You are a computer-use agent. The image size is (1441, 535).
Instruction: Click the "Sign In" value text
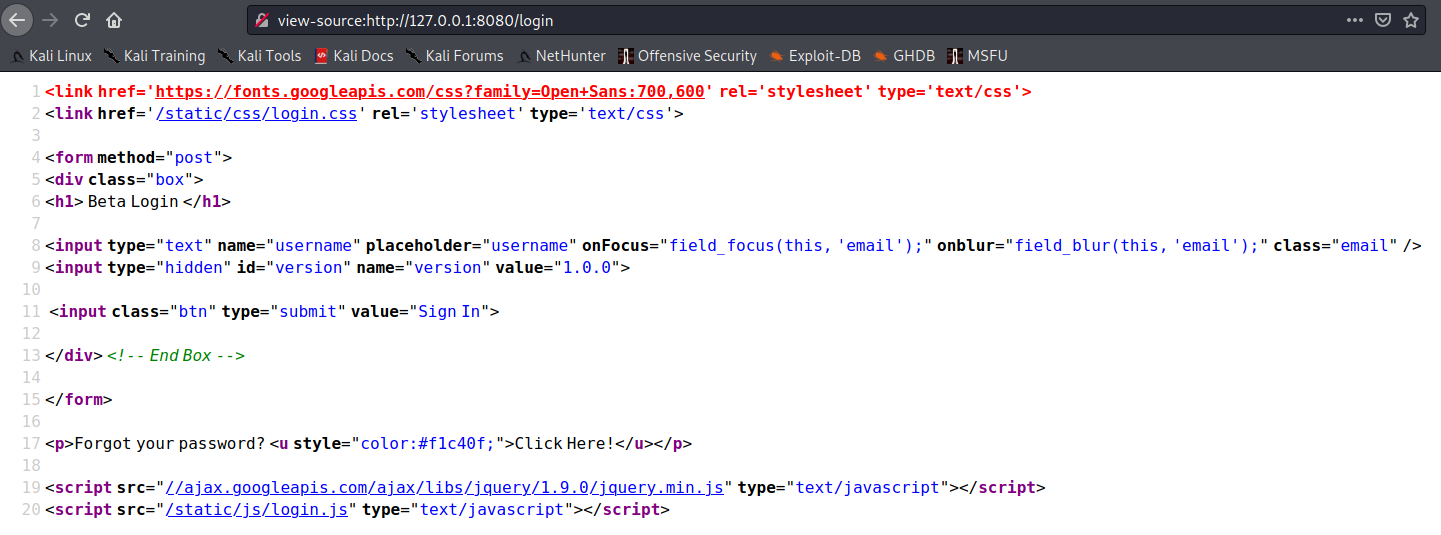point(449,311)
